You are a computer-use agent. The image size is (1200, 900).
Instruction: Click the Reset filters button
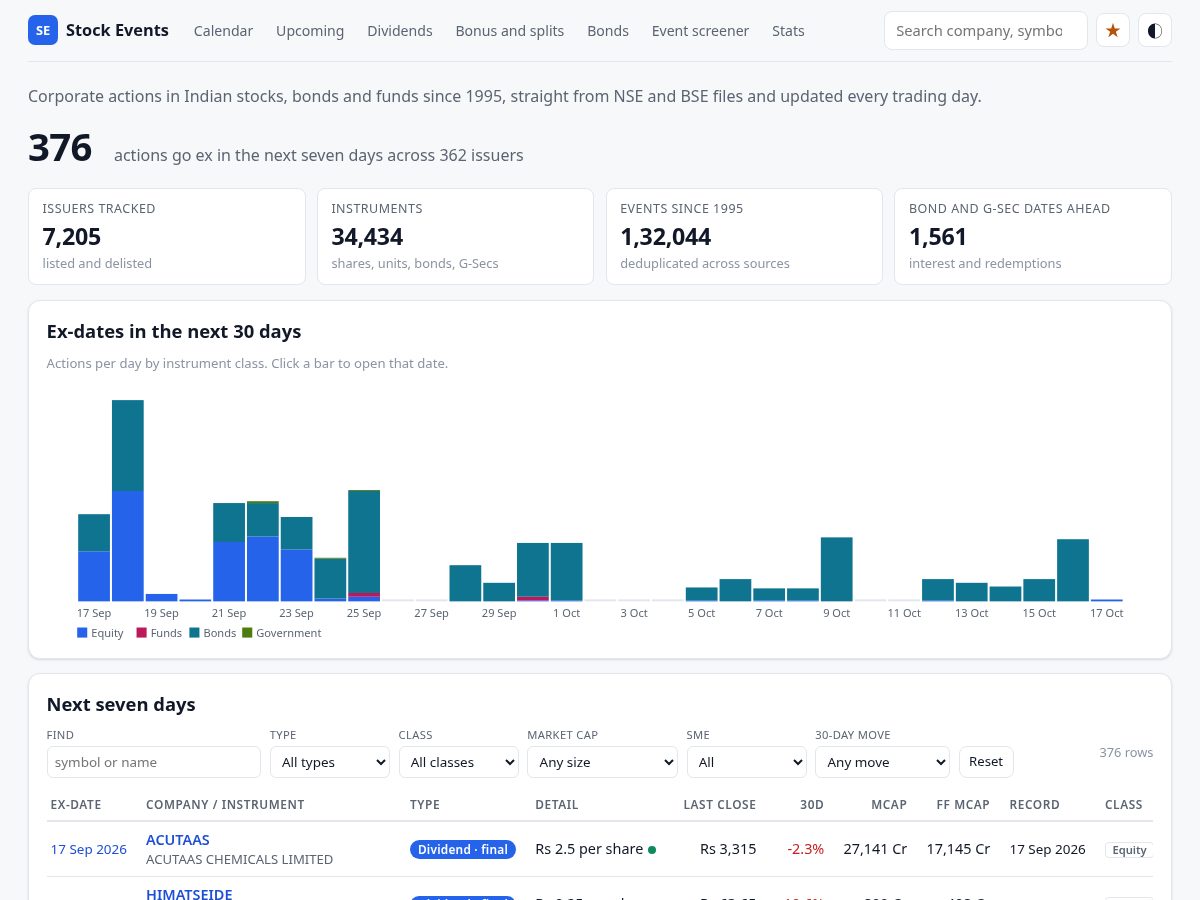pos(986,762)
